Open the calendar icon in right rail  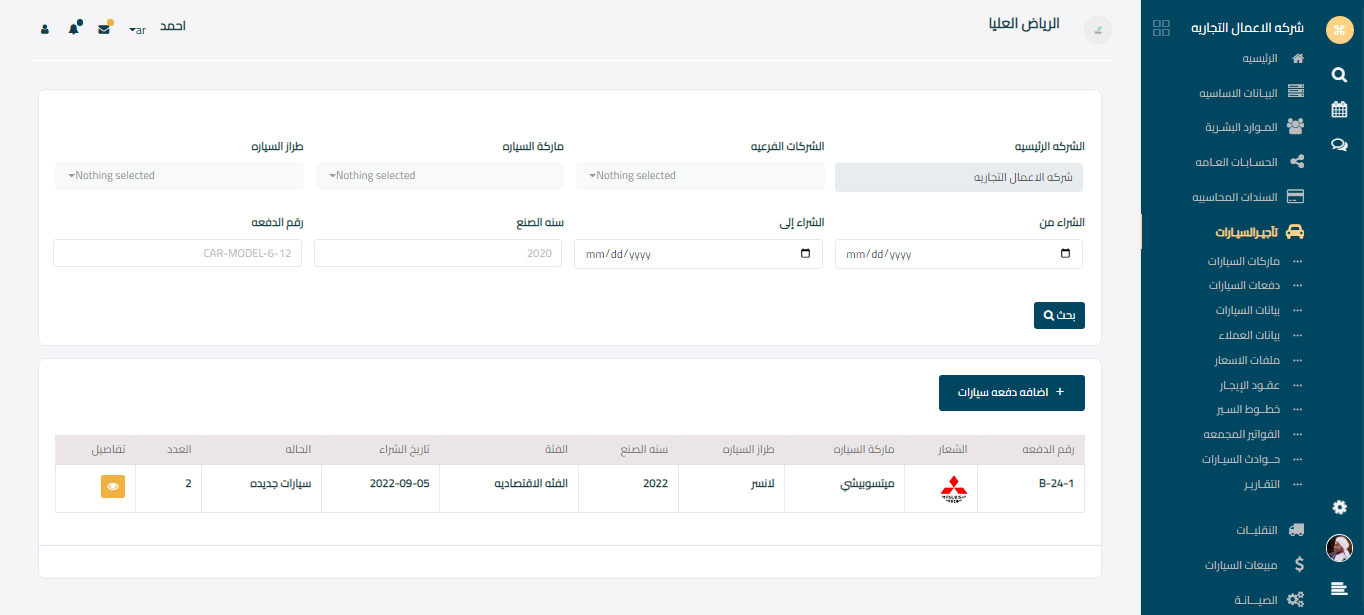tap(1339, 109)
